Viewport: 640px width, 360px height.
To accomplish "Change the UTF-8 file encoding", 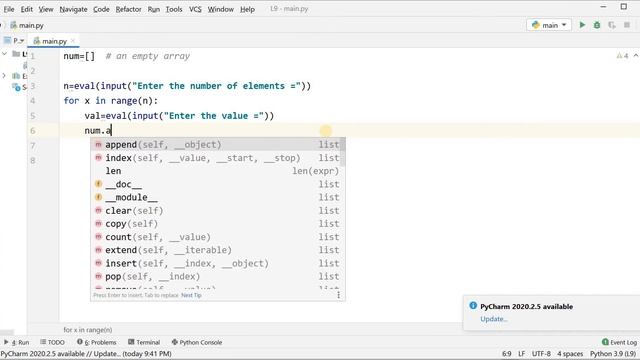I will (541, 353).
